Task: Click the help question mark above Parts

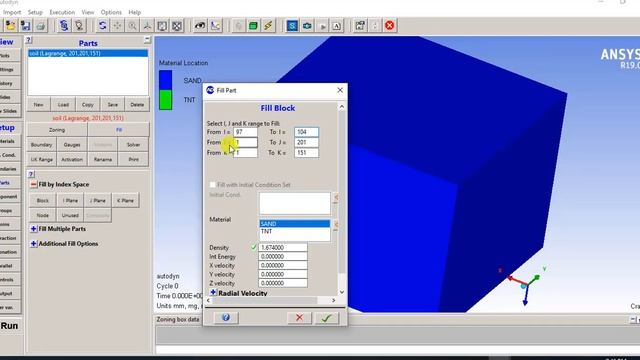Action: [29, 40]
